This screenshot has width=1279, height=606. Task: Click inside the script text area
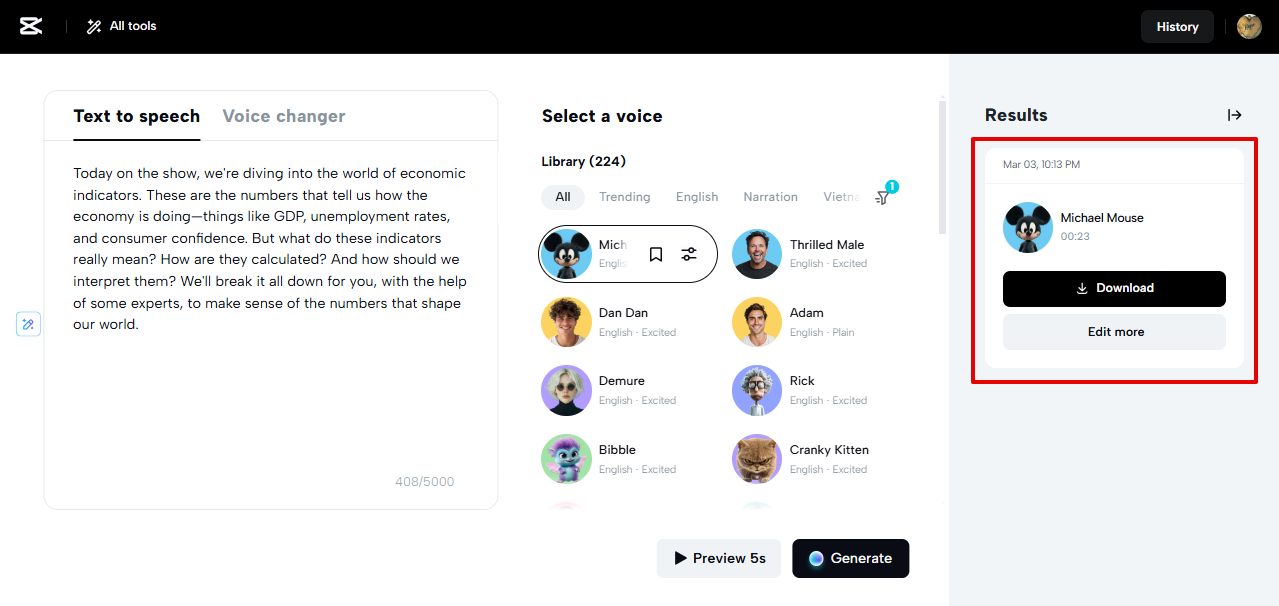coord(270,400)
